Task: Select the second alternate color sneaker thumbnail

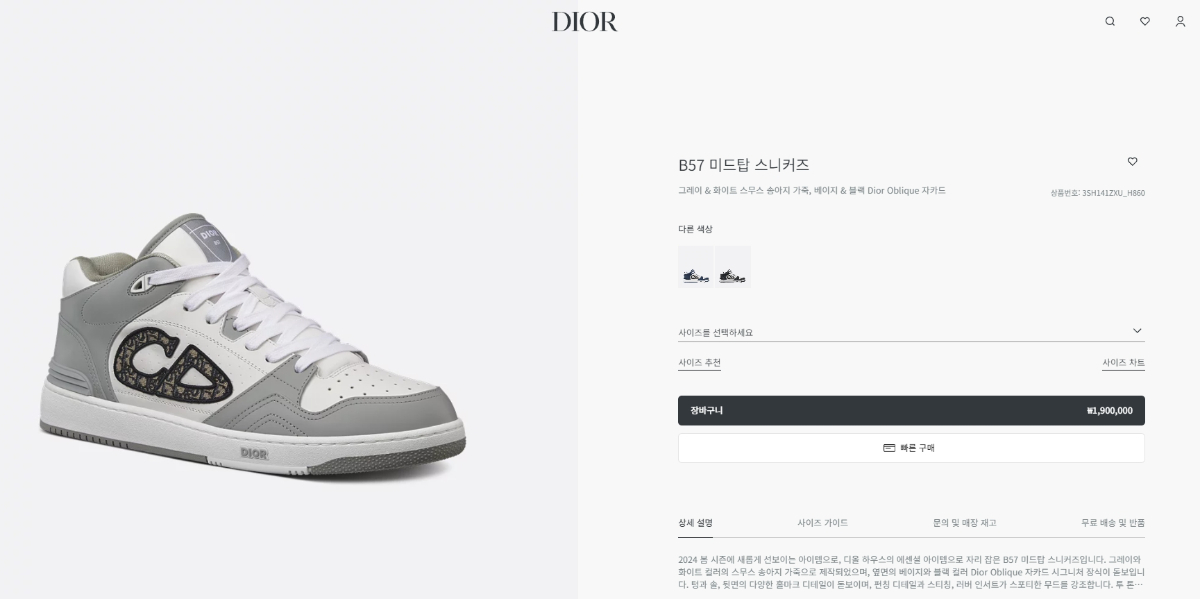Action: pos(733,267)
